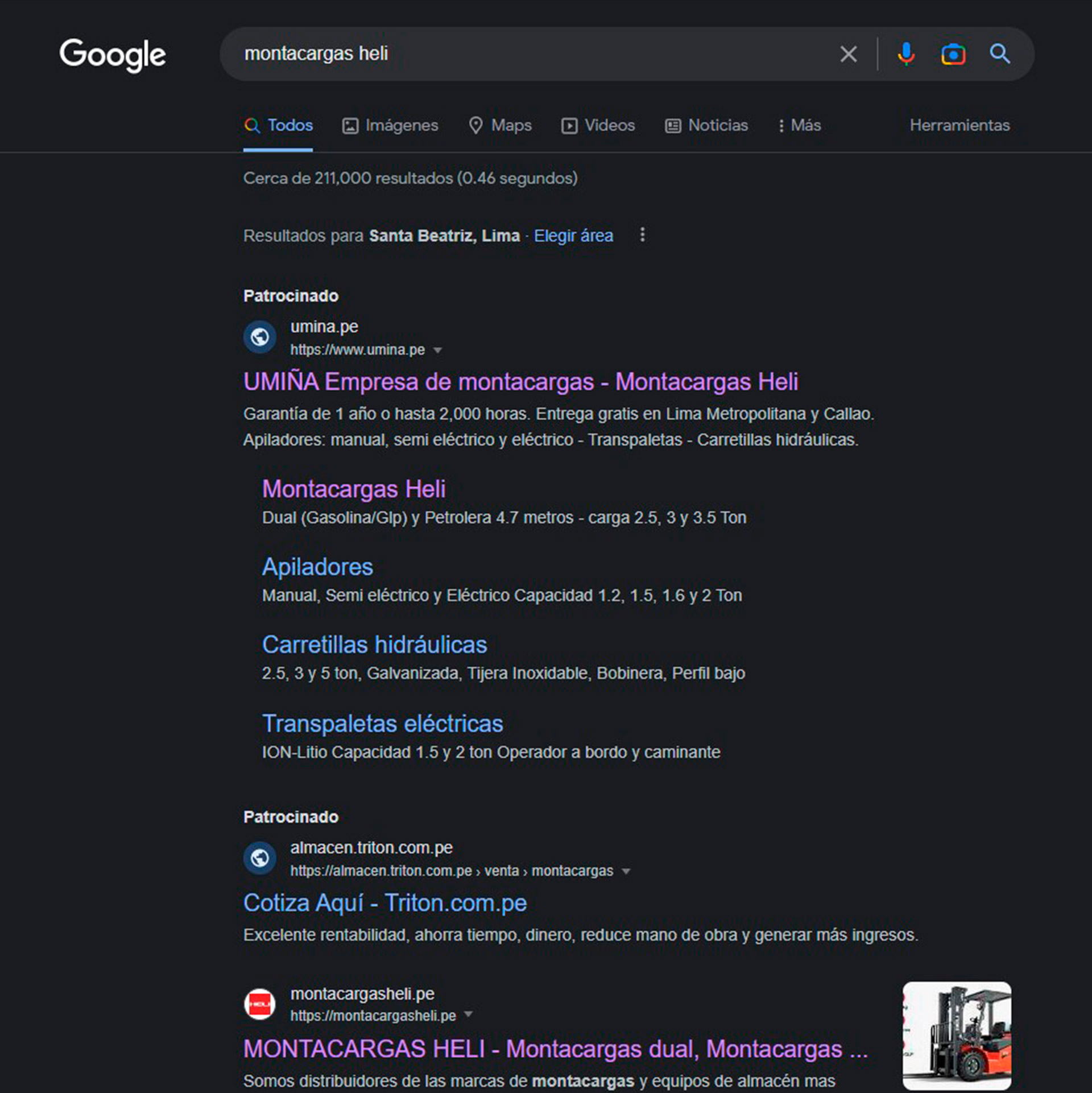
Task: Open Transpaletas eléctricas sitelink
Action: (x=382, y=724)
